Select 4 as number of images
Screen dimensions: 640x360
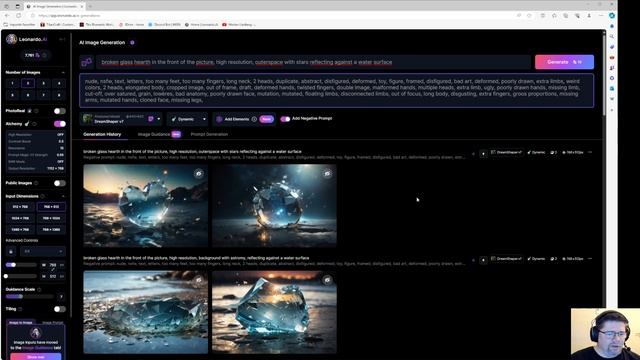tap(59, 83)
